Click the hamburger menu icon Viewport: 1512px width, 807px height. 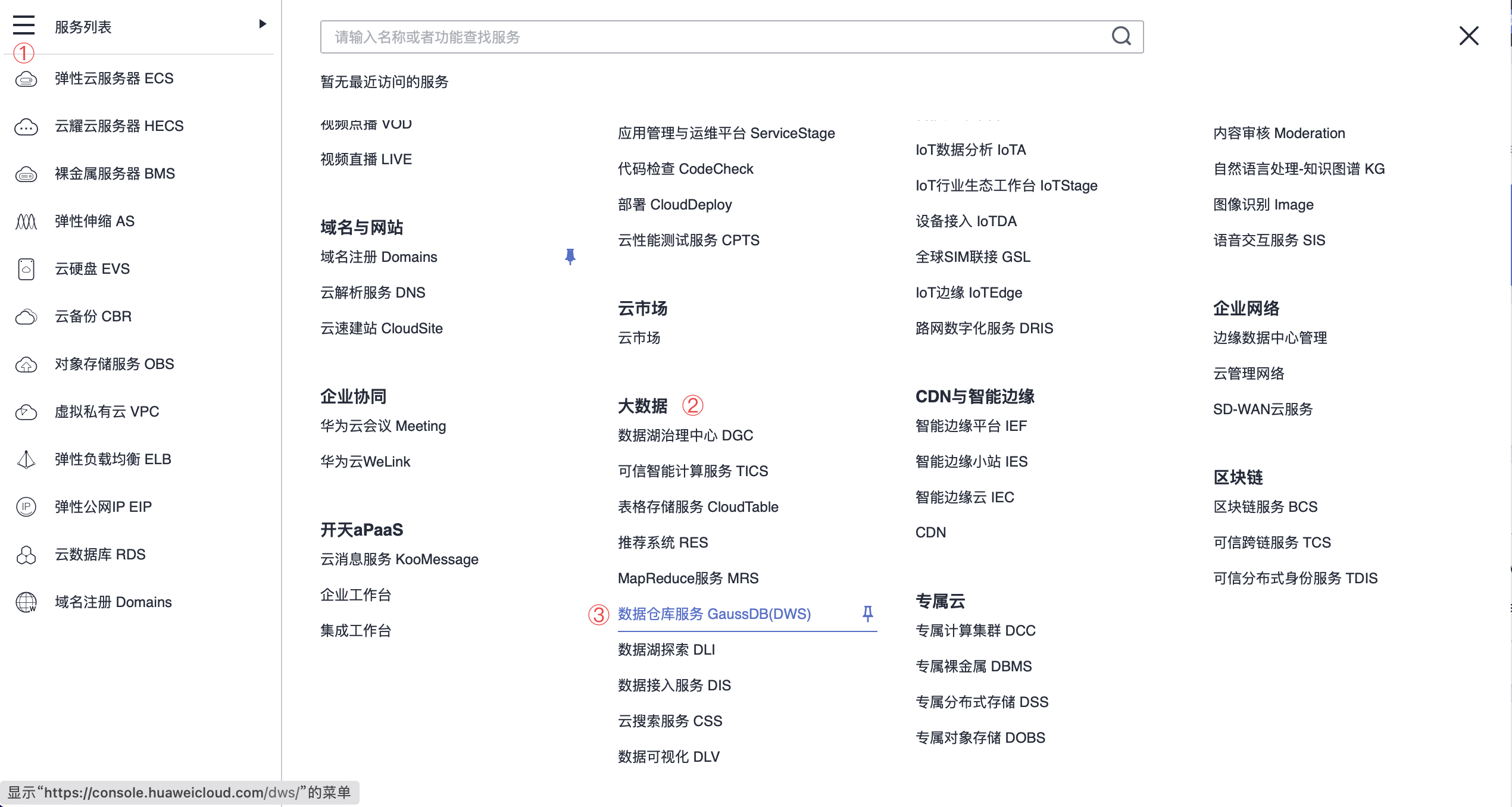24,26
